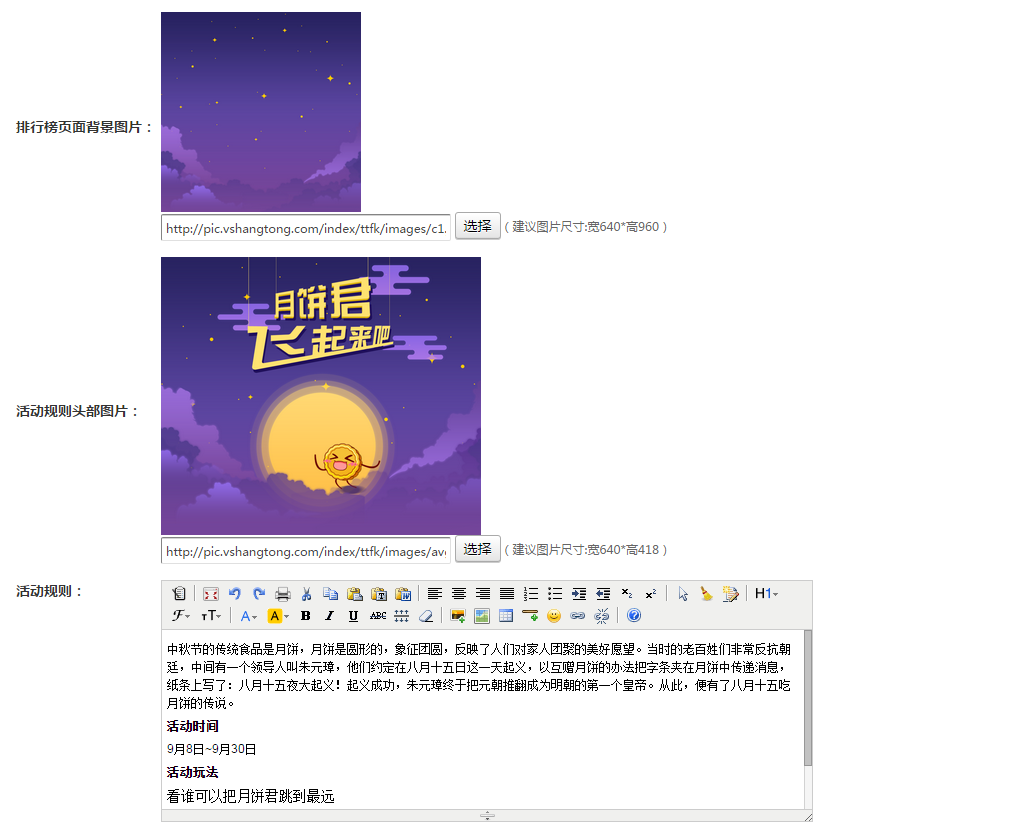Insert a table into the editor

coord(506,616)
